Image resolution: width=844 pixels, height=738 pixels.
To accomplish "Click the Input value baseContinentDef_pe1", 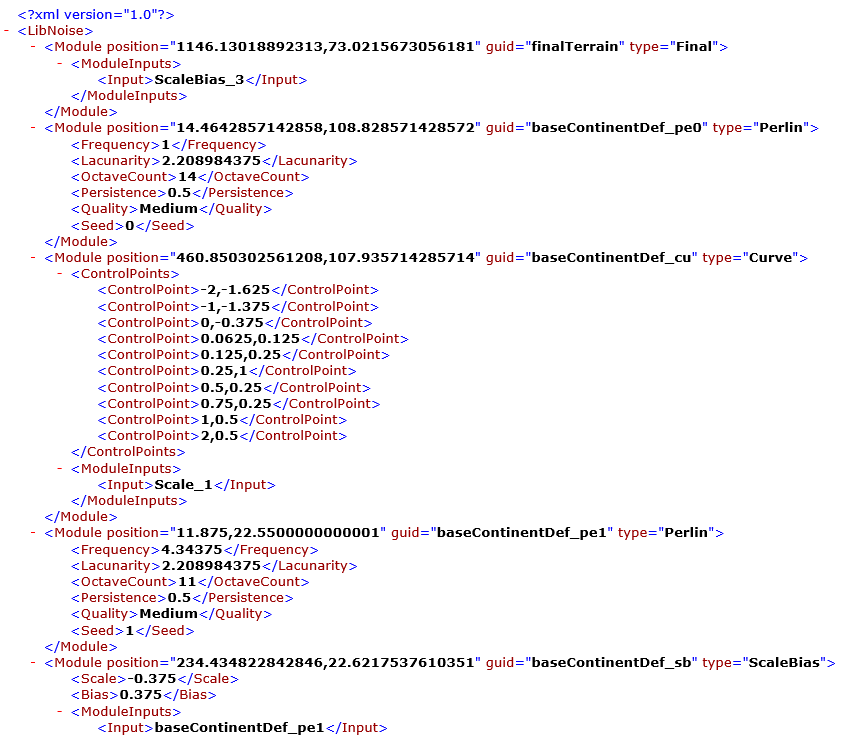I will pos(240,728).
